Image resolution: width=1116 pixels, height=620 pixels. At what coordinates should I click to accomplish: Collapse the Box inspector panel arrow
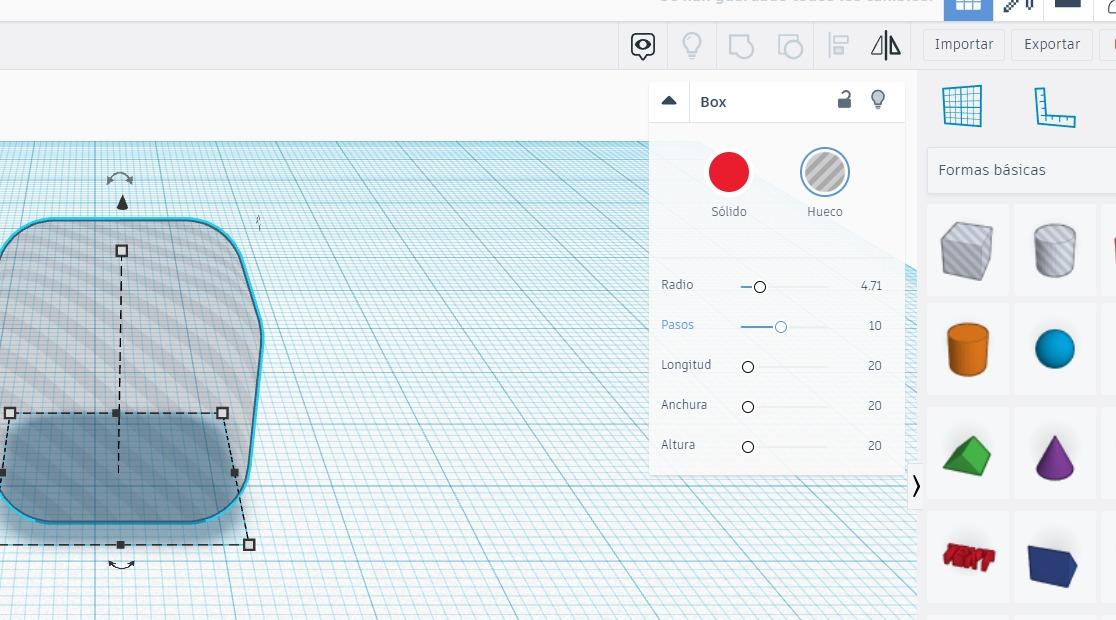coord(669,101)
